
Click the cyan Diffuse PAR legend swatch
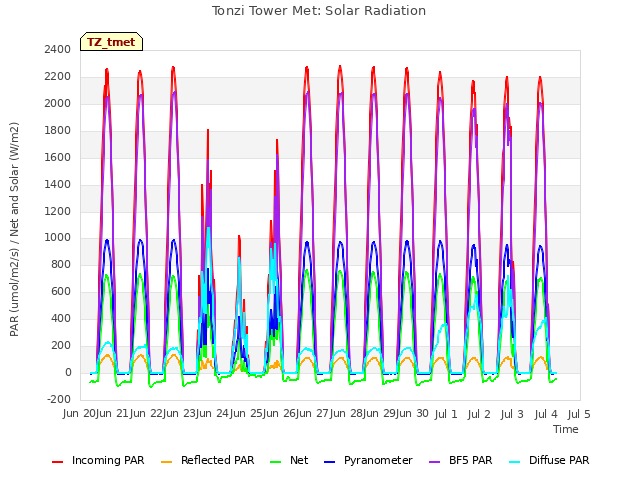pos(515,461)
